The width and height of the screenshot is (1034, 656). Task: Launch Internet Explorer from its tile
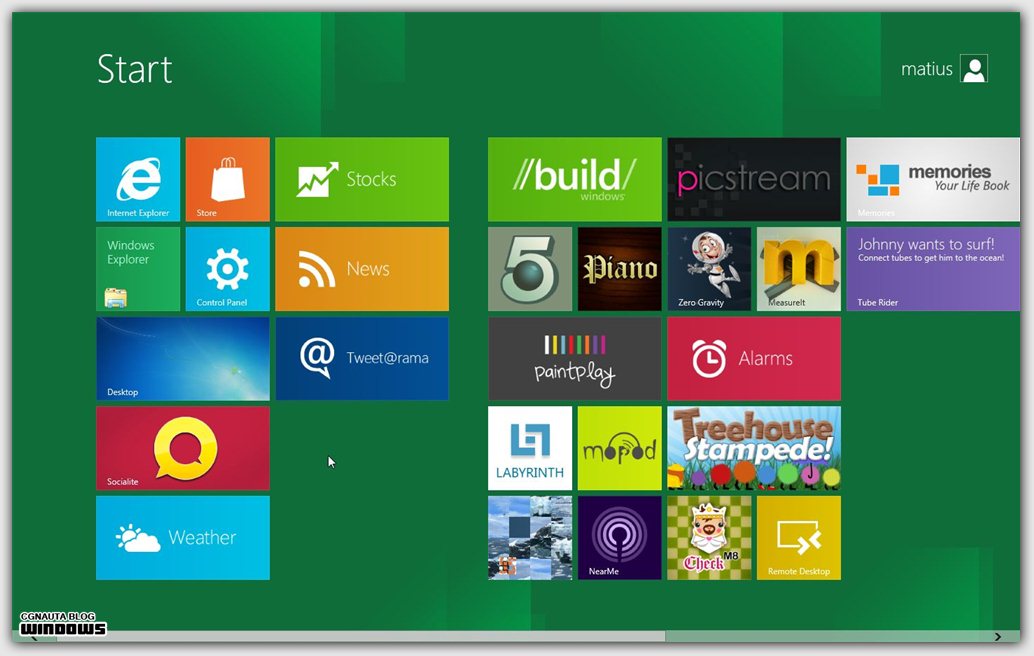138,179
